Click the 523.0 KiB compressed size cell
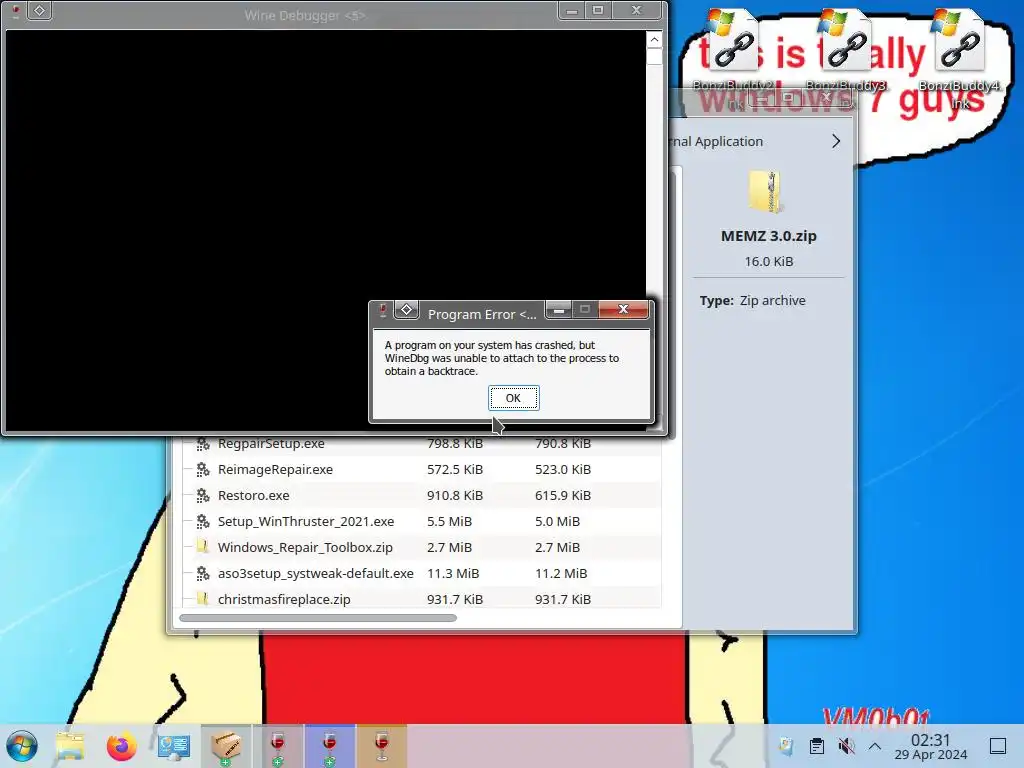Image resolution: width=1024 pixels, height=768 pixels. (x=563, y=469)
